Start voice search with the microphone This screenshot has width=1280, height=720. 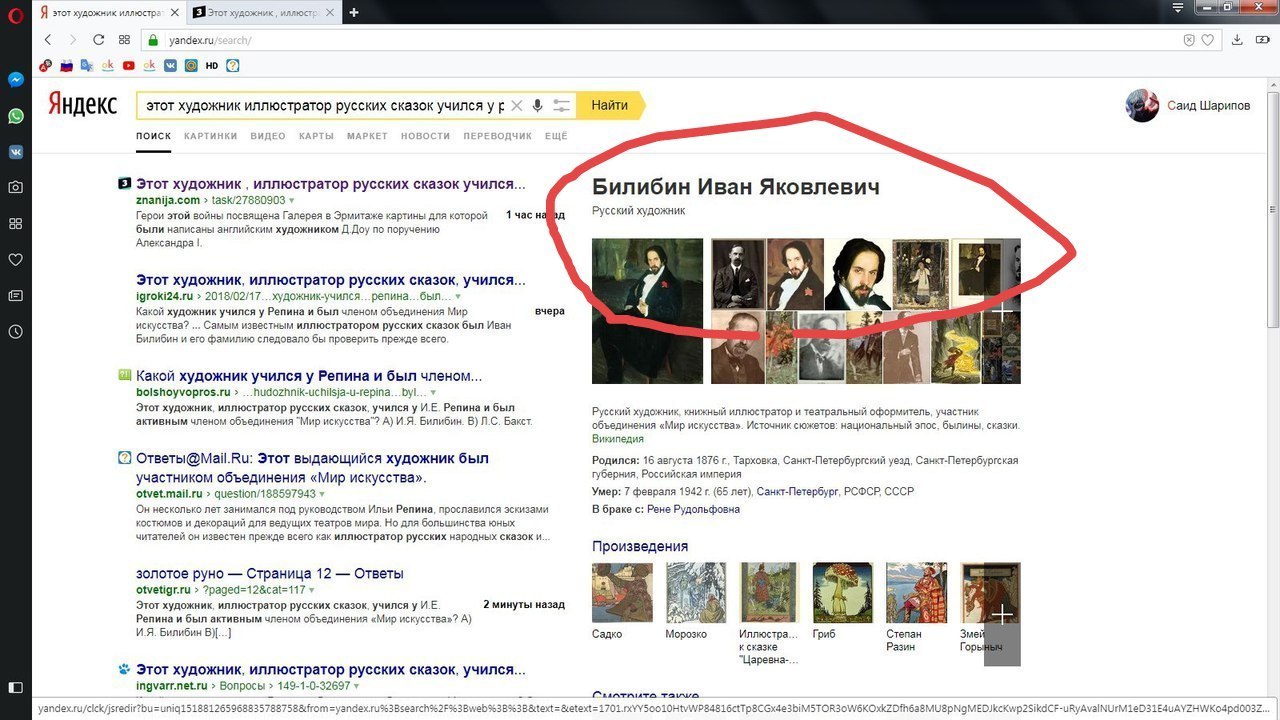click(x=538, y=105)
